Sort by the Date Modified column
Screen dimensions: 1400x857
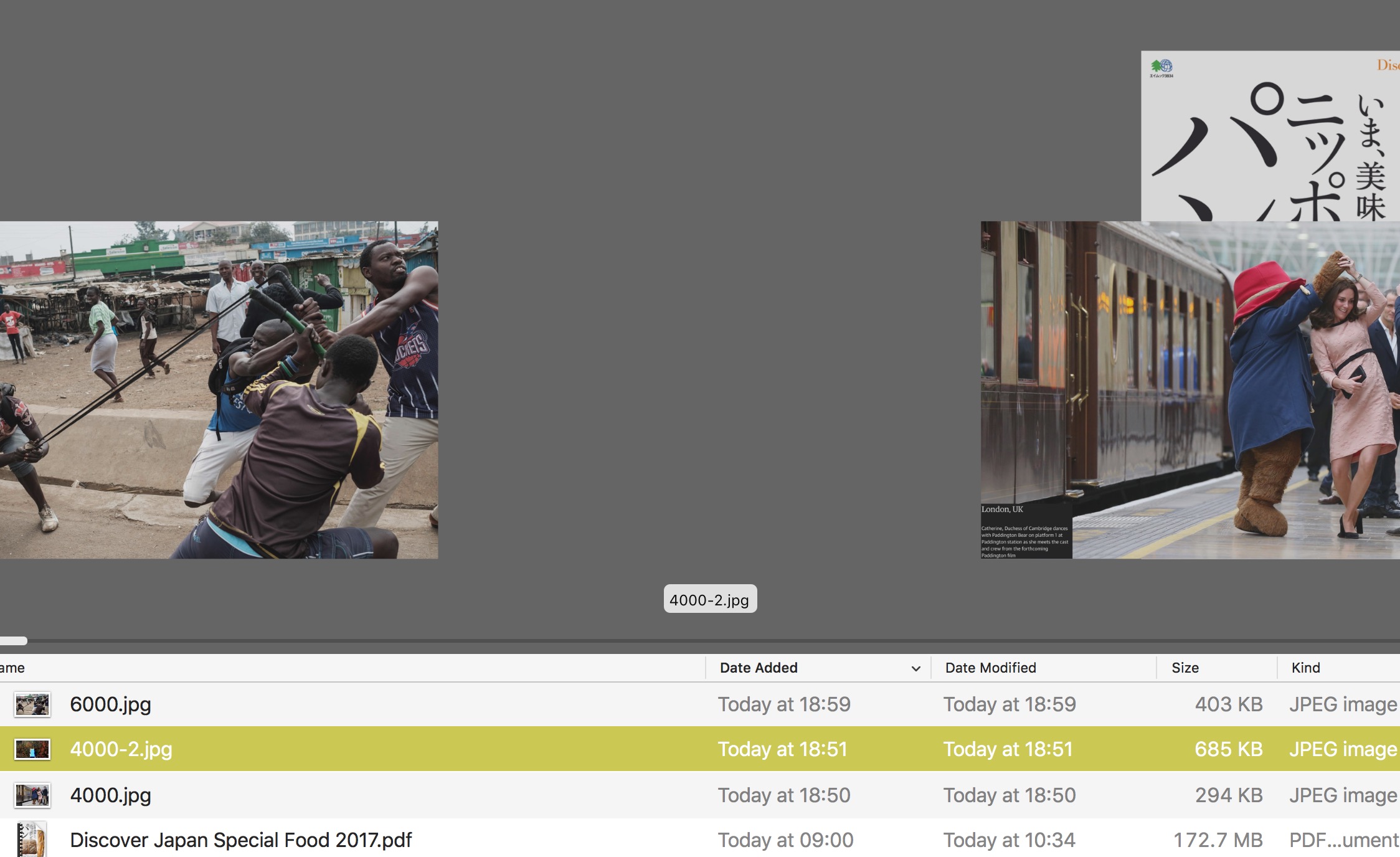click(x=990, y=668)
